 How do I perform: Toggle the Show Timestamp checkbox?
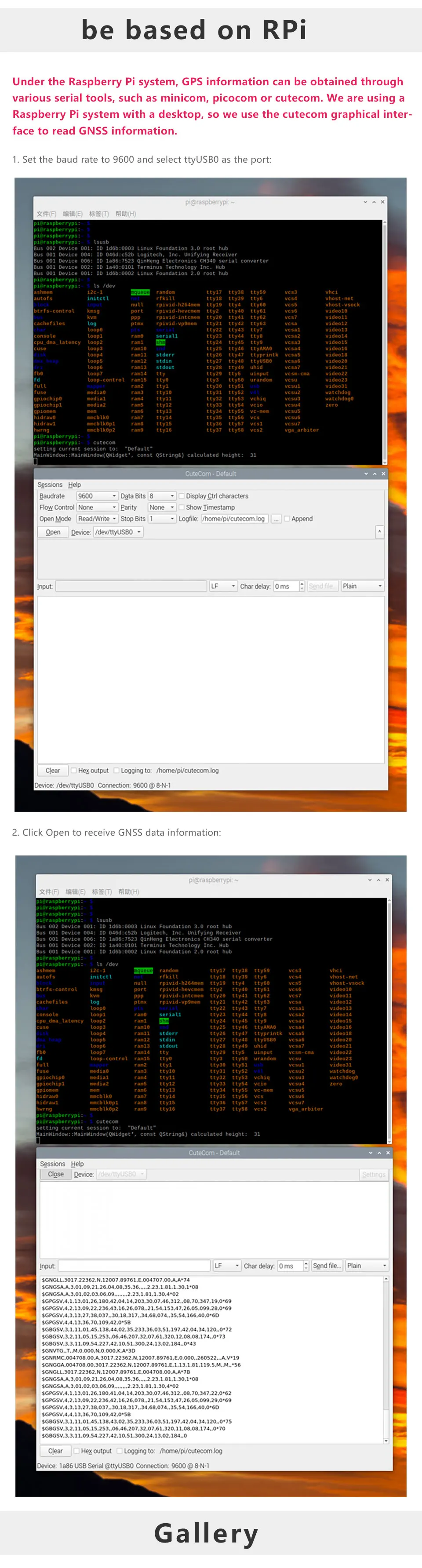182,508
